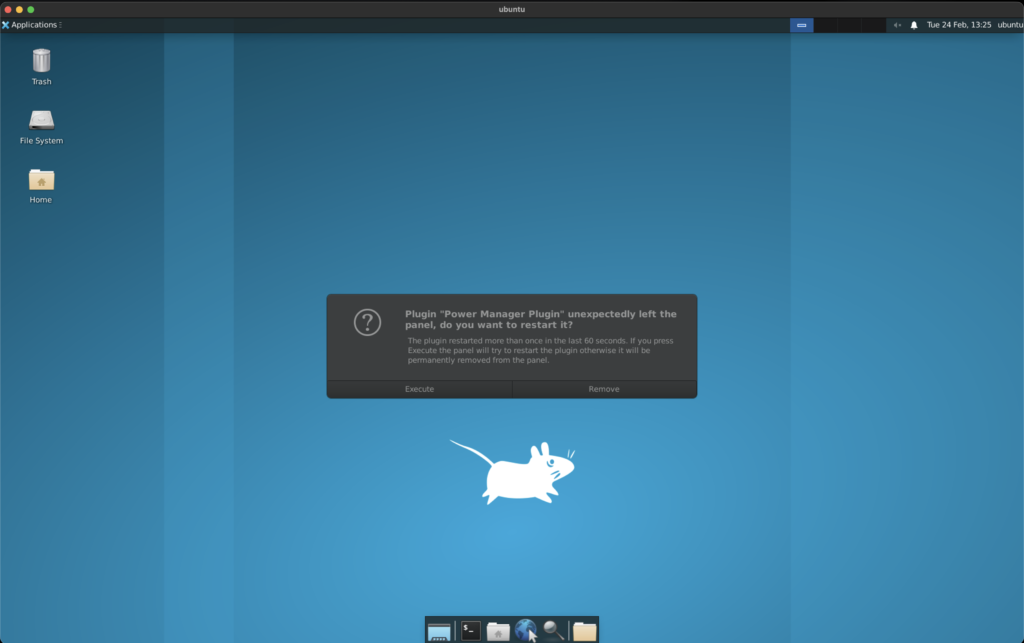The height and width of the screenshot is (643, 1024).
Task: Open the Trash desktop icon
Action: [41, 62]
